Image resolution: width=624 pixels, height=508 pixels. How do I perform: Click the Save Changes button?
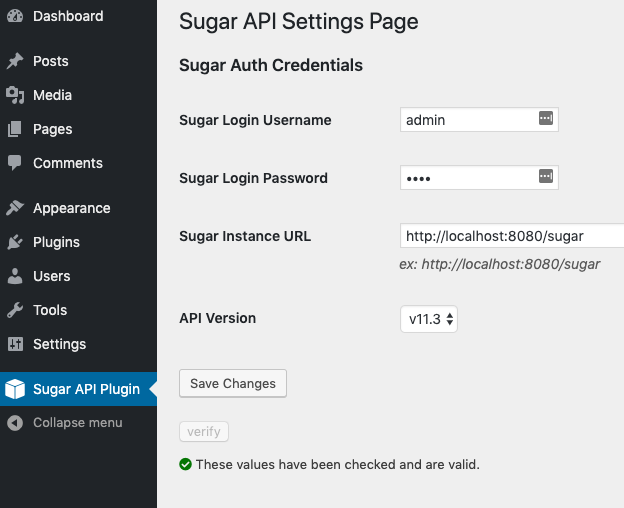click(x=233, y=383)
